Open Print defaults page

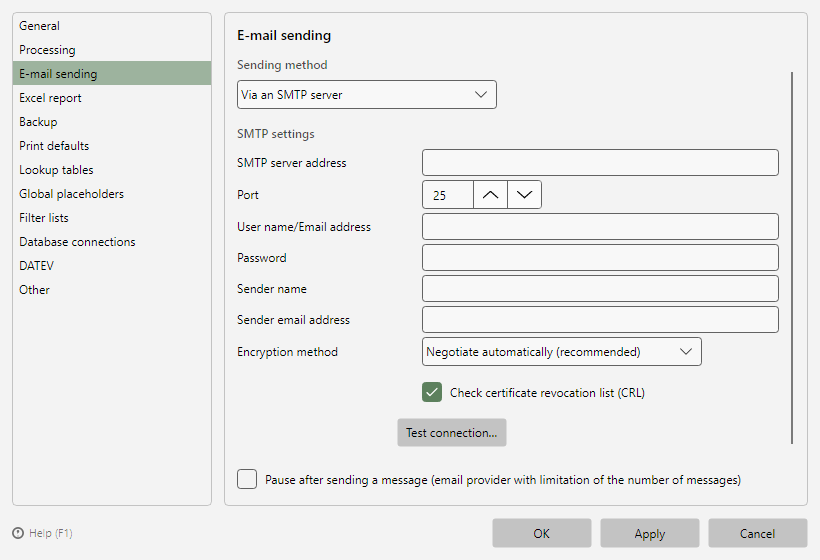tap(112, 146)
